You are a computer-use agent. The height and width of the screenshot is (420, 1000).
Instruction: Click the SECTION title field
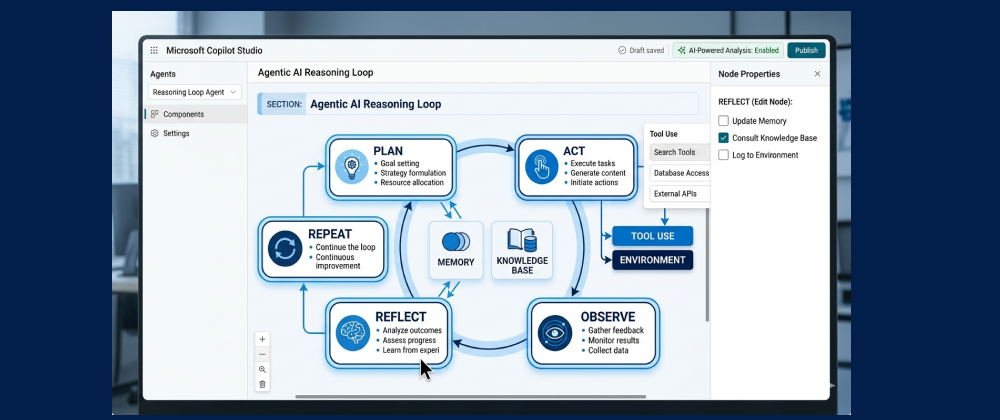click(478, 104)
